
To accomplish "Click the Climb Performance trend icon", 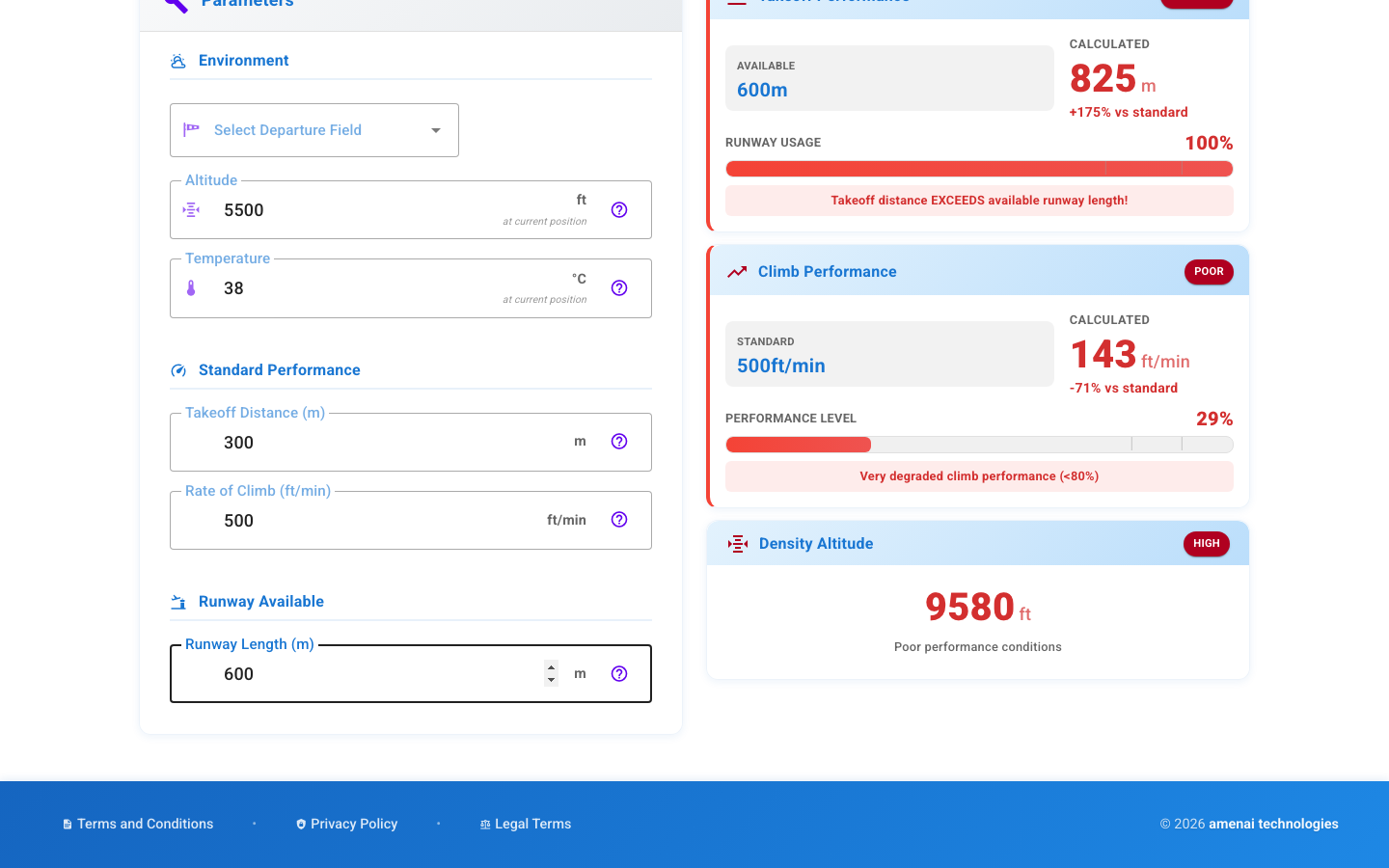I will (737, 272).
